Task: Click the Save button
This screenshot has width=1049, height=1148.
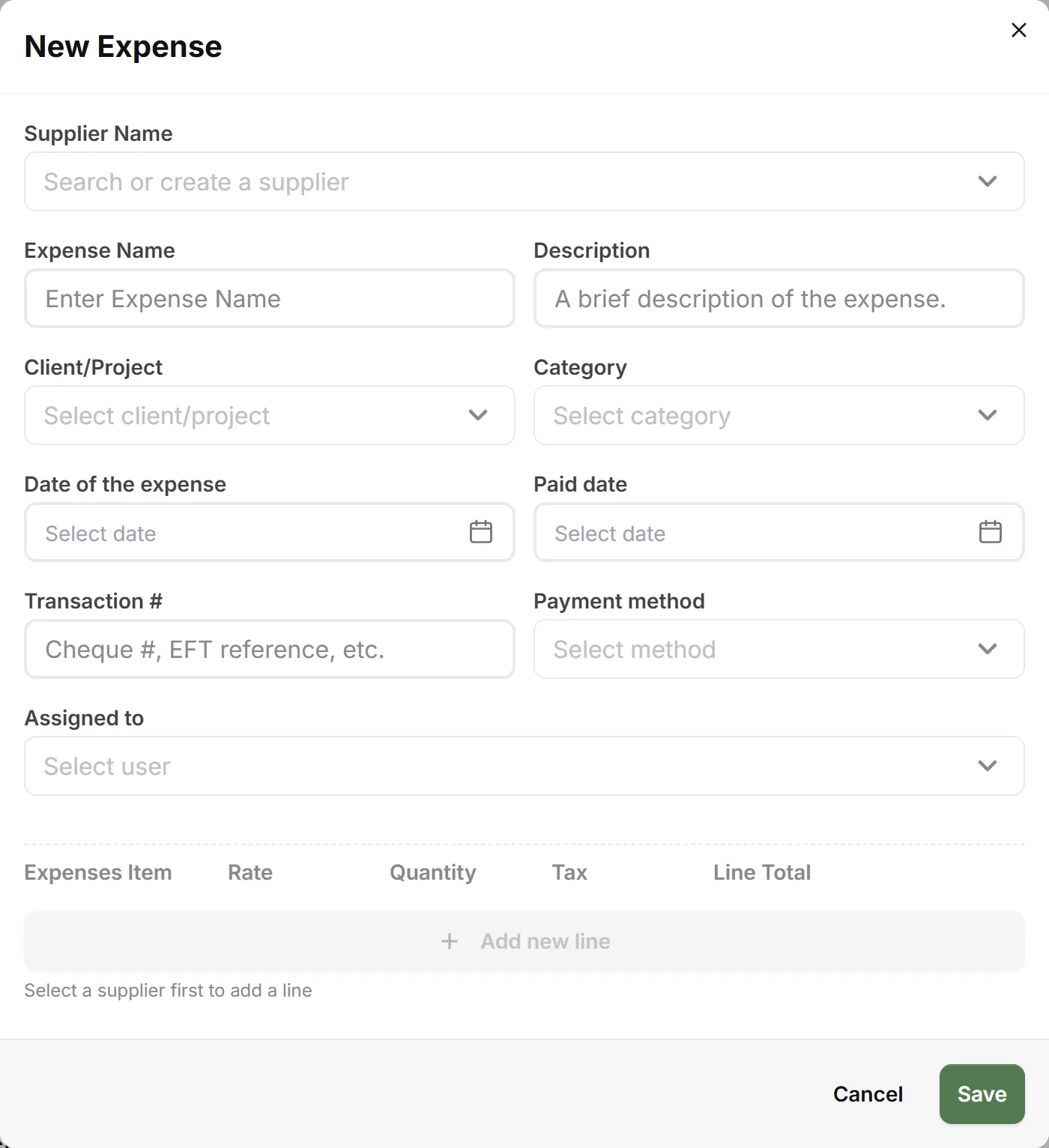Action: (x=982, y=1094)
